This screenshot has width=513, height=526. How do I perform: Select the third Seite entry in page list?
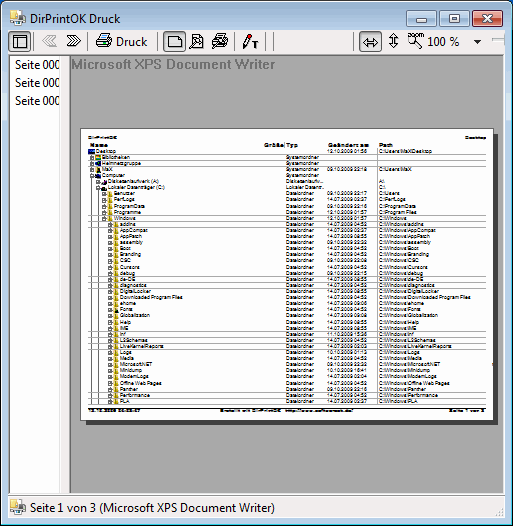point(37,101)
